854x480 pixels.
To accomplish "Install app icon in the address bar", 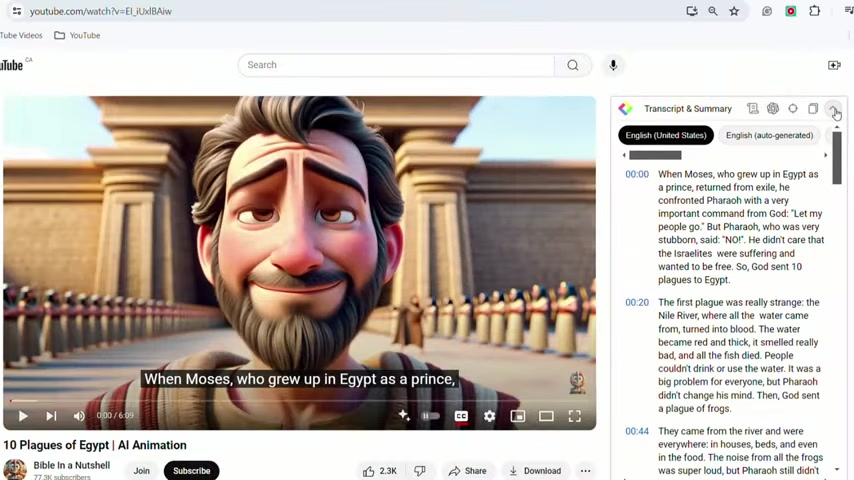I will click(x=692, y=11).
